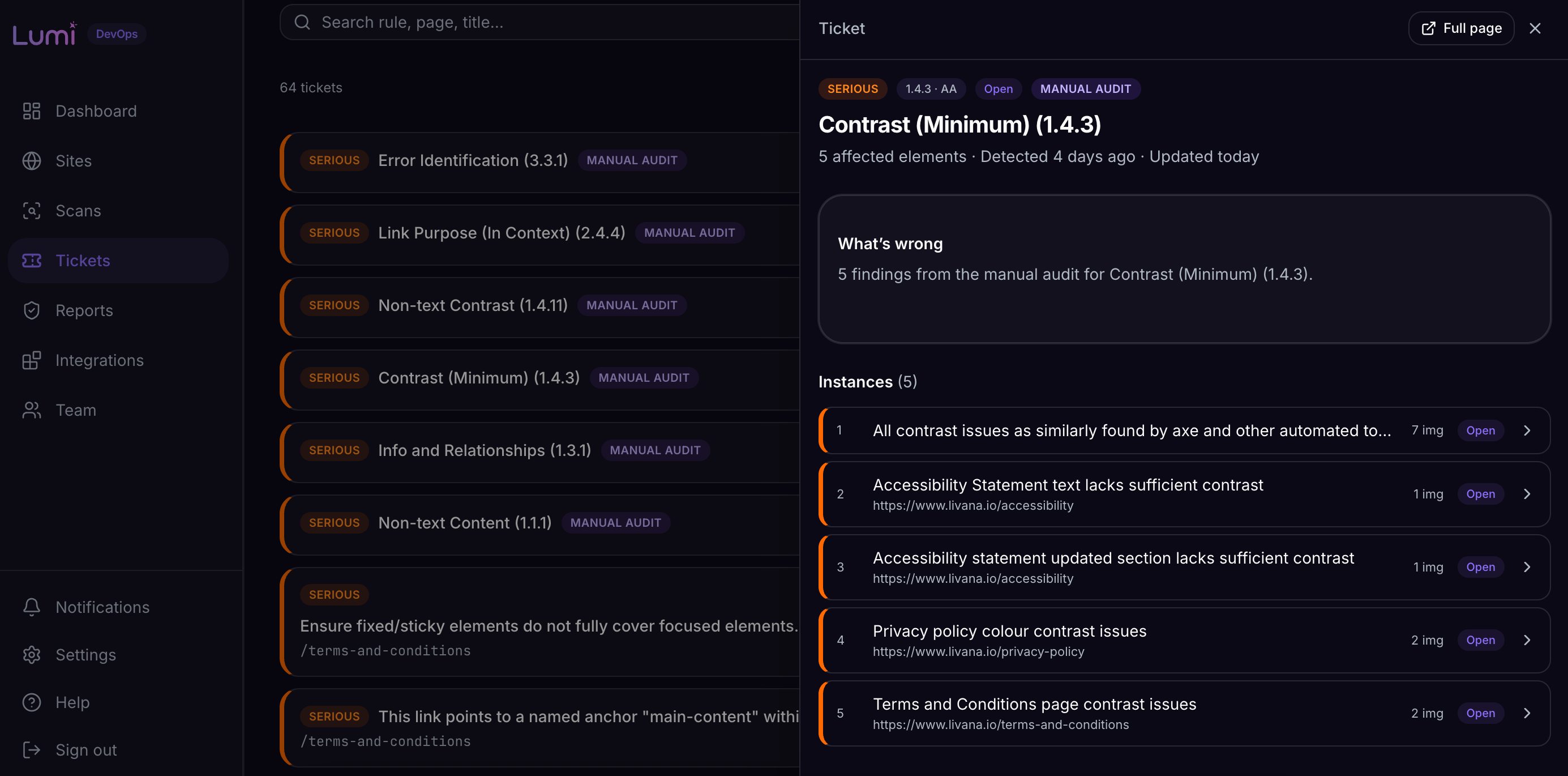Click the search magnifier icon
Image resolution: width=1568 pixels, height=776 pixels.
tap(302, 23)
